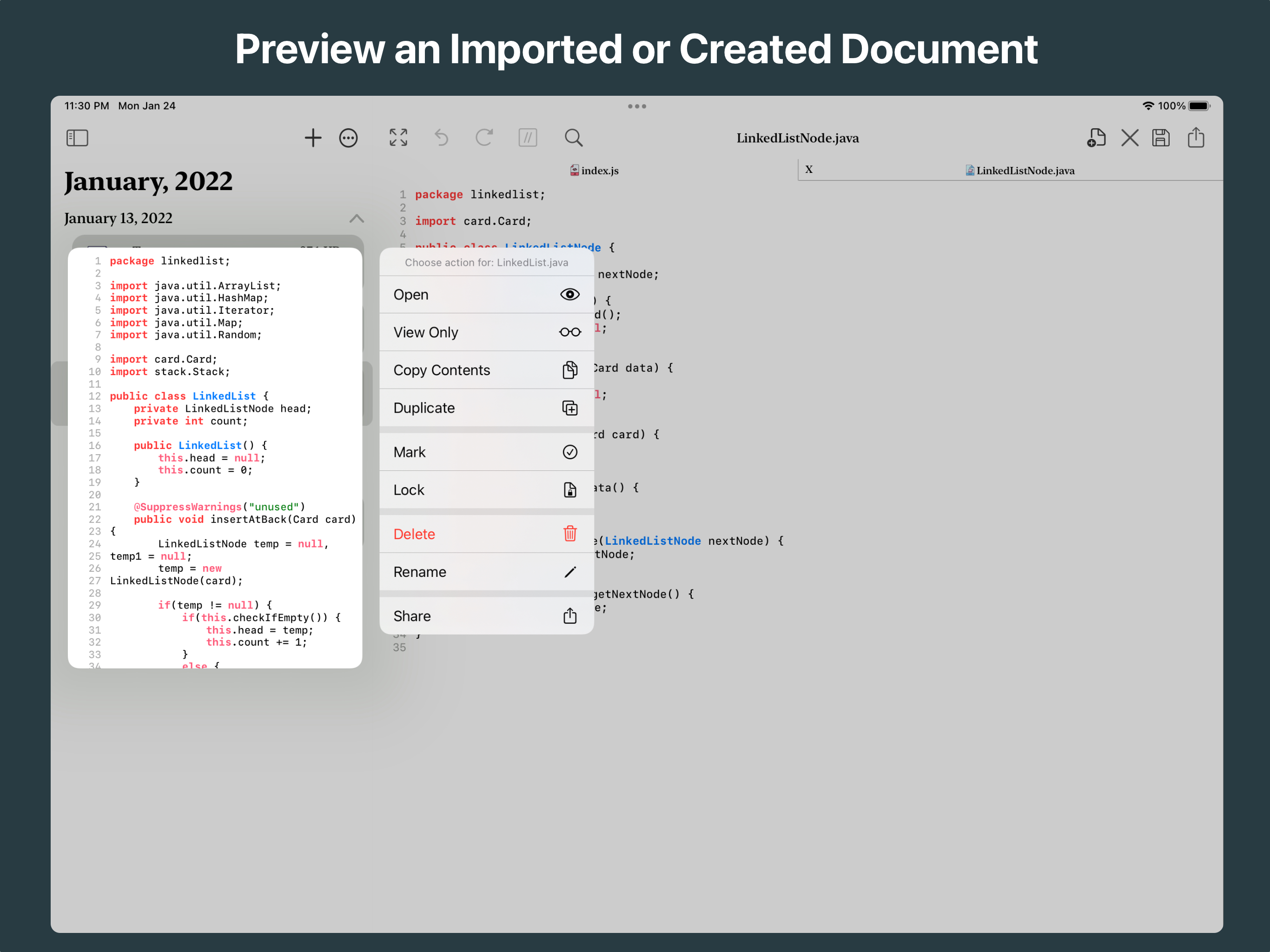Tap the LinkedList.java code preview thumbnail
Screen dimensions: 1270x952
tap(215, 457)
